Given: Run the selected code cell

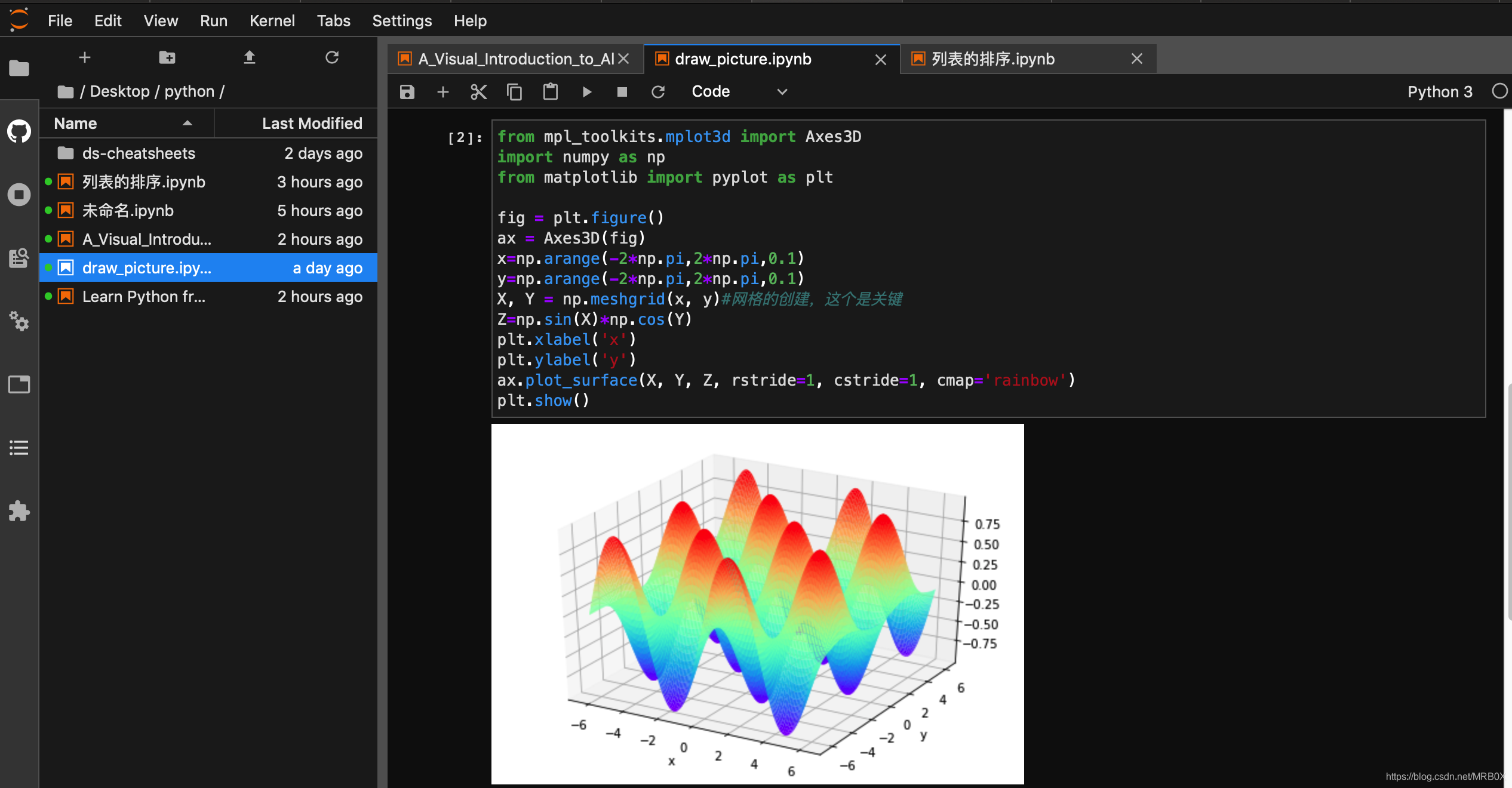Looking at the screenshot, I should [x=586, y=91].
